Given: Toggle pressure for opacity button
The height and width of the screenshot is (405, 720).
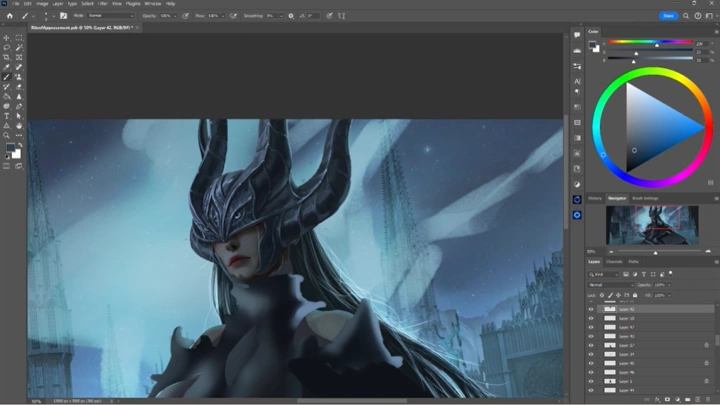Looking at the screenshot, I should click(x=186, y=16).
